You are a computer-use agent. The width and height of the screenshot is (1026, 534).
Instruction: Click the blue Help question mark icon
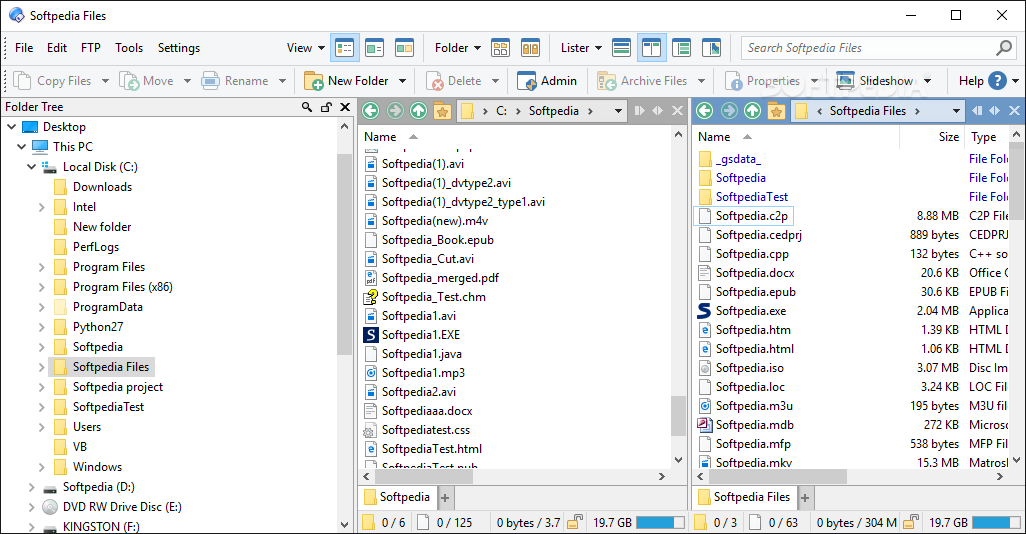(x=997, y=80)
